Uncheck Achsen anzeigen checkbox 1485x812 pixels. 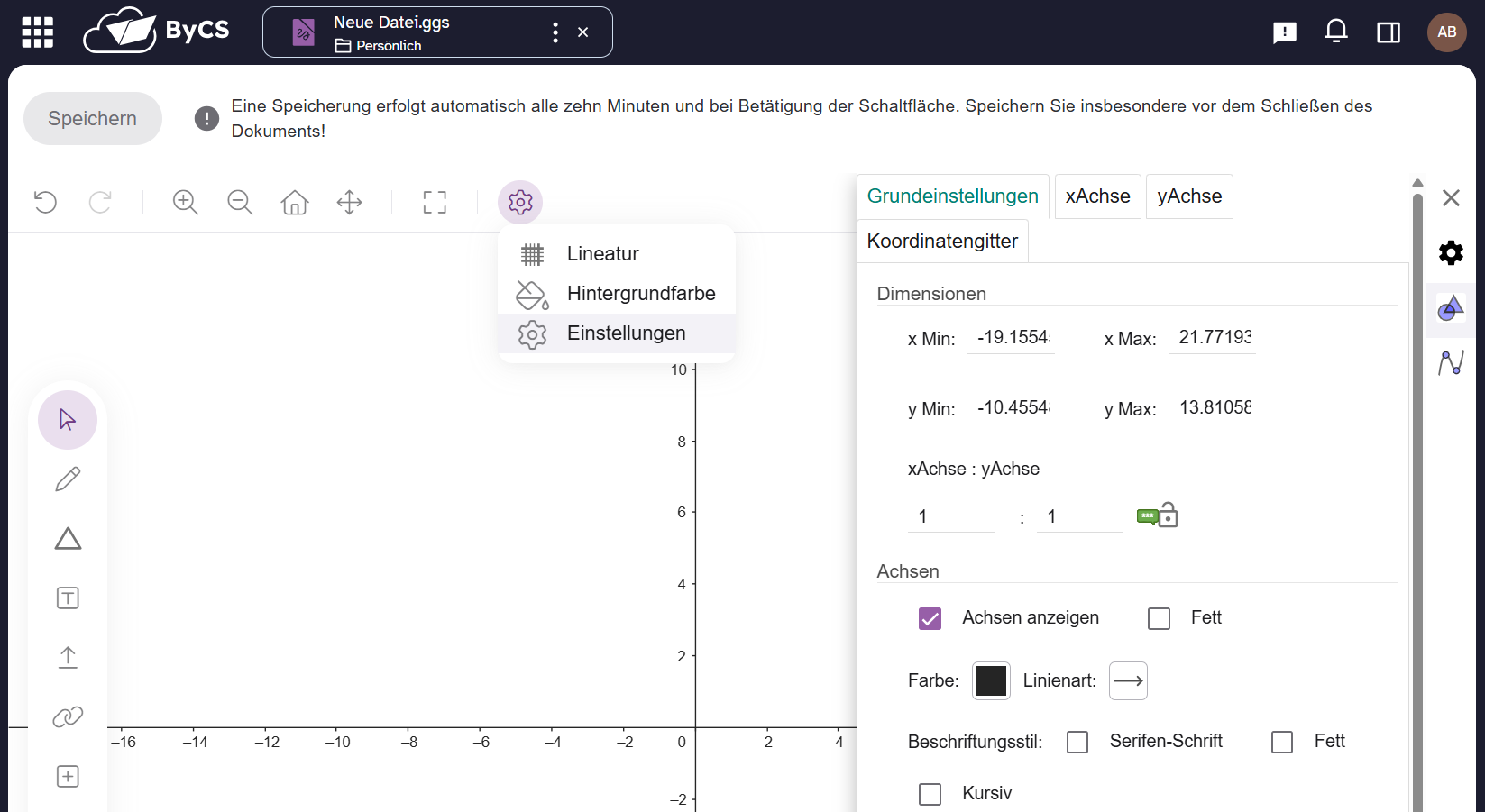[930, 618]
